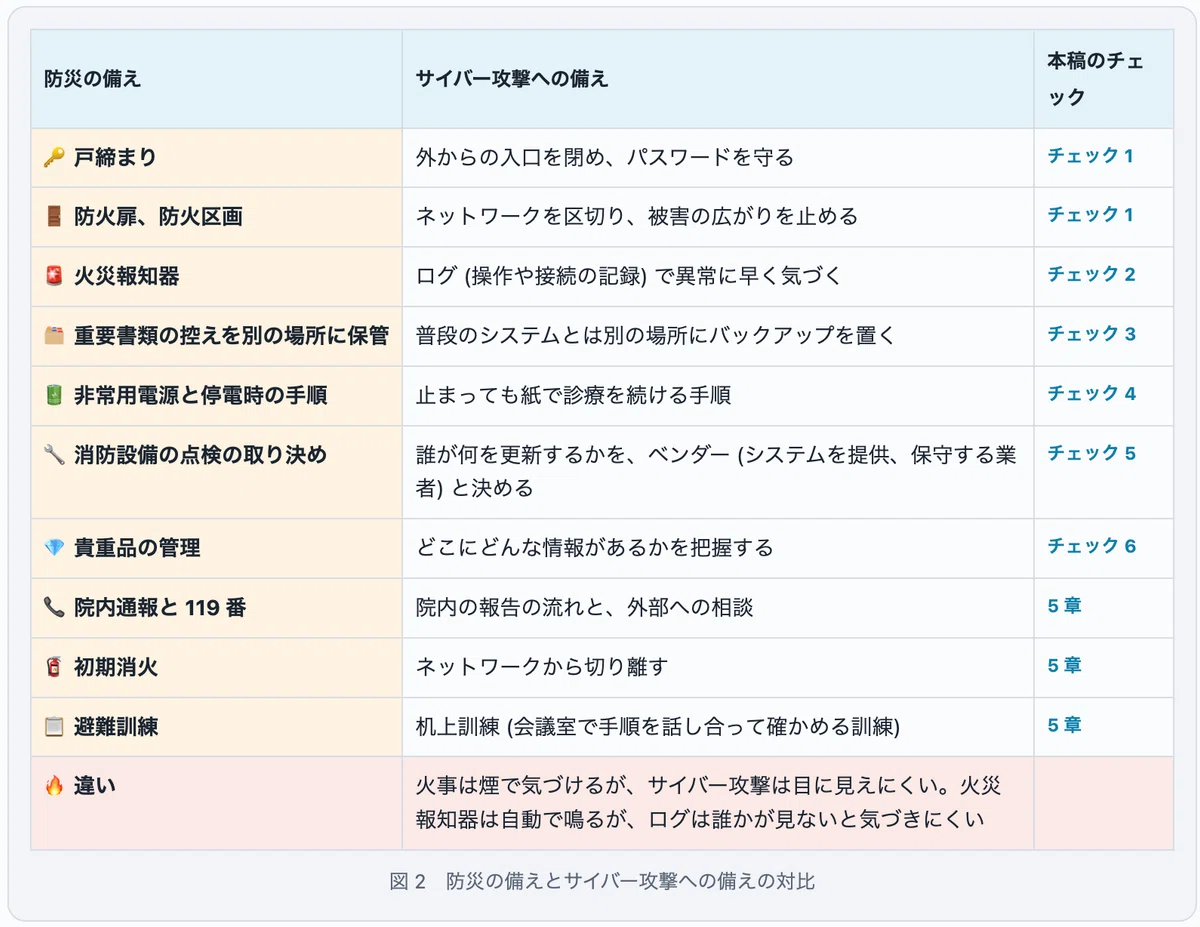Follow 5 章 link in the 初期消火 row
The width and height of the screenshot is (1200, 927).
tap(1065, 665)
